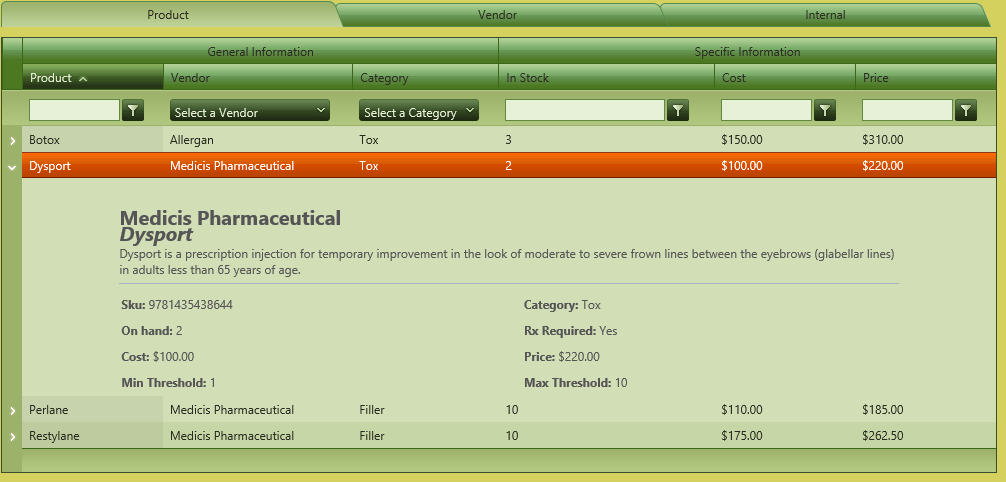Screen dimensions: 1006x482
Task: Expand the Botox row details
Action: pyautogui.click(x=12, y=140)
